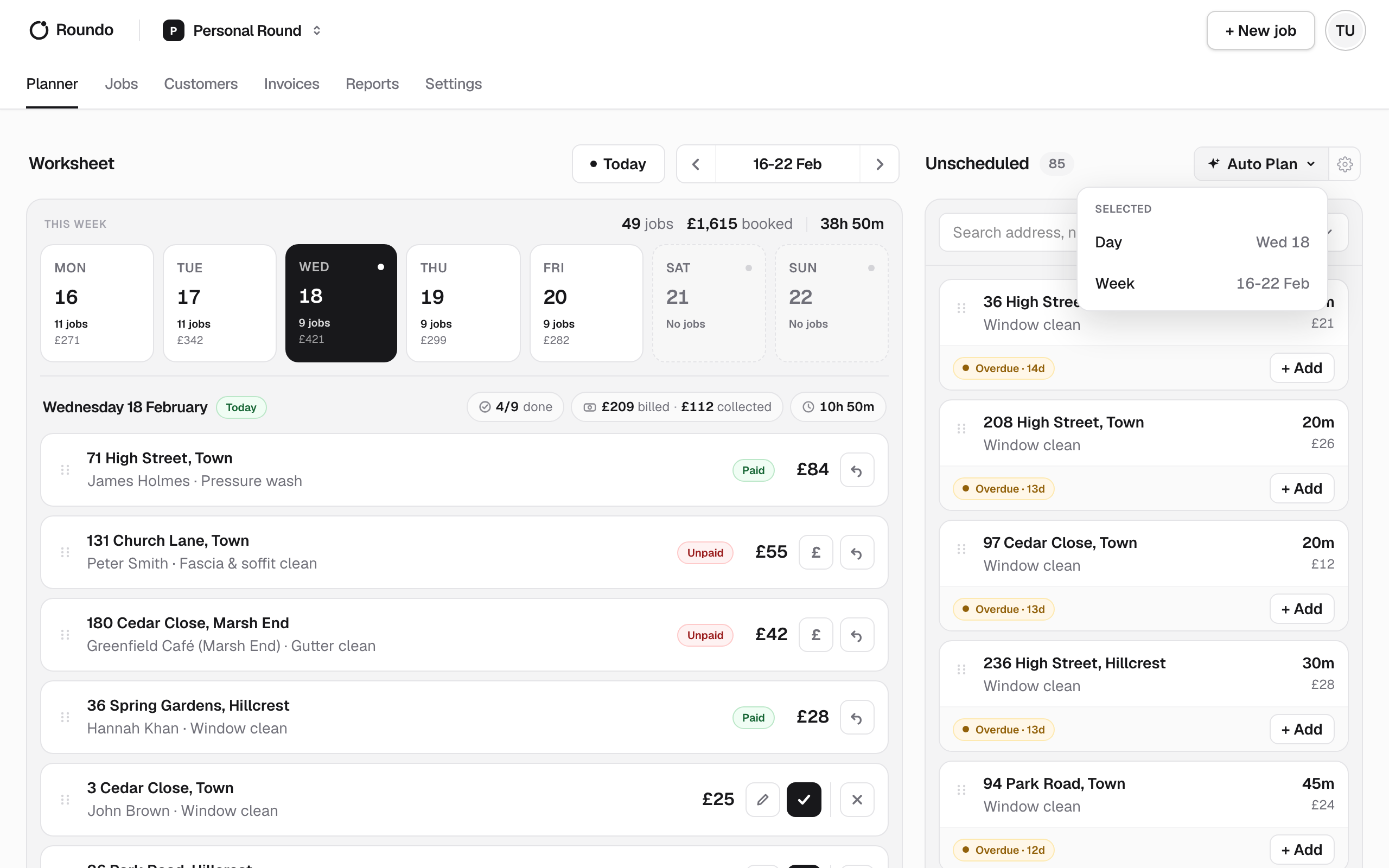Click the £209 billed £112 collected pill
Screen dimensions: 1389x868
[x=677, y=407]
